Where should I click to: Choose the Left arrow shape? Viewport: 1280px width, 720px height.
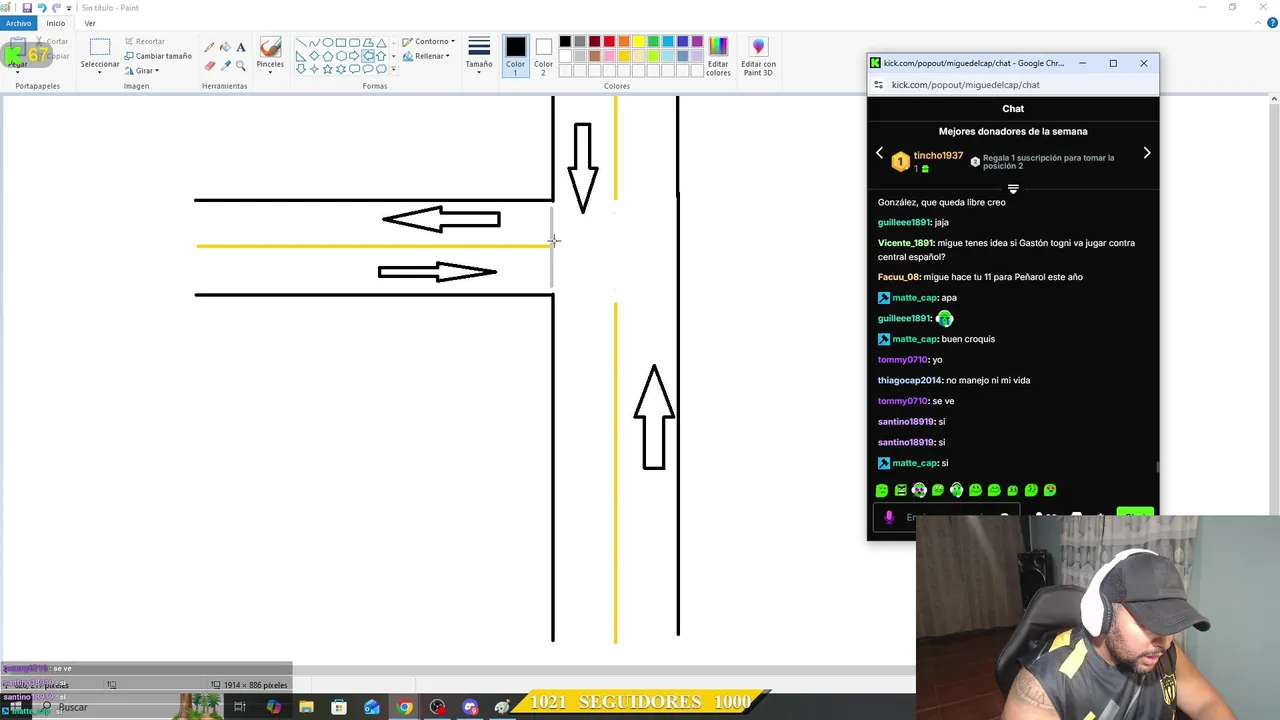[368, 56]
